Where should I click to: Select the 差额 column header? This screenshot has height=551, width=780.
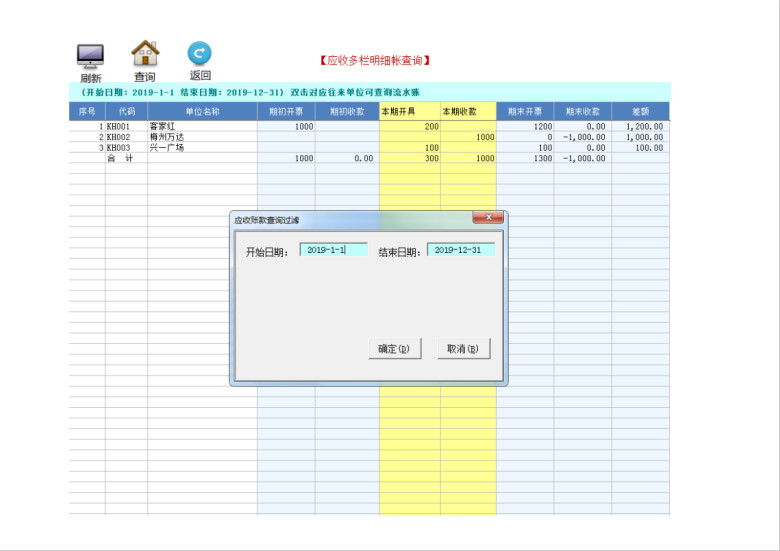pyautogui.click(x=640, y=111)
